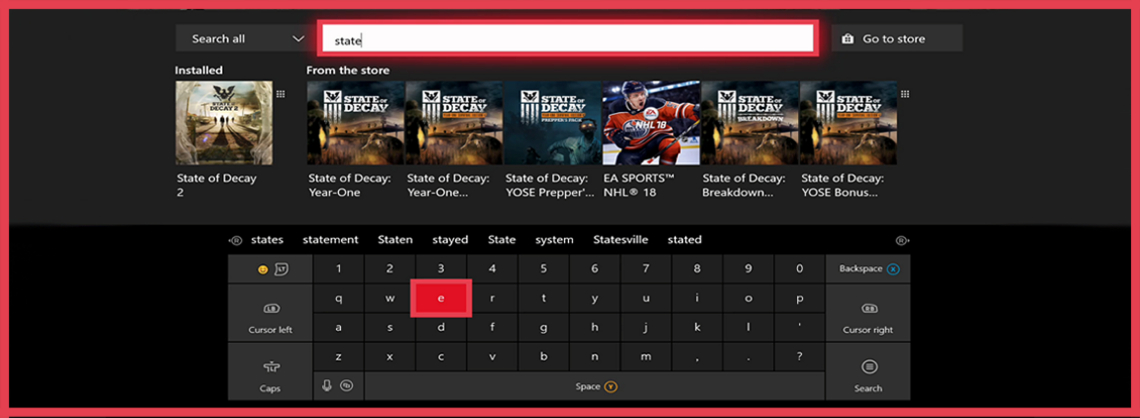Image resolution: width=1140 pixels, height=418 pixels.
Task: Click the Backspace key
Action: pyautogui.click(x=868, y=269)
